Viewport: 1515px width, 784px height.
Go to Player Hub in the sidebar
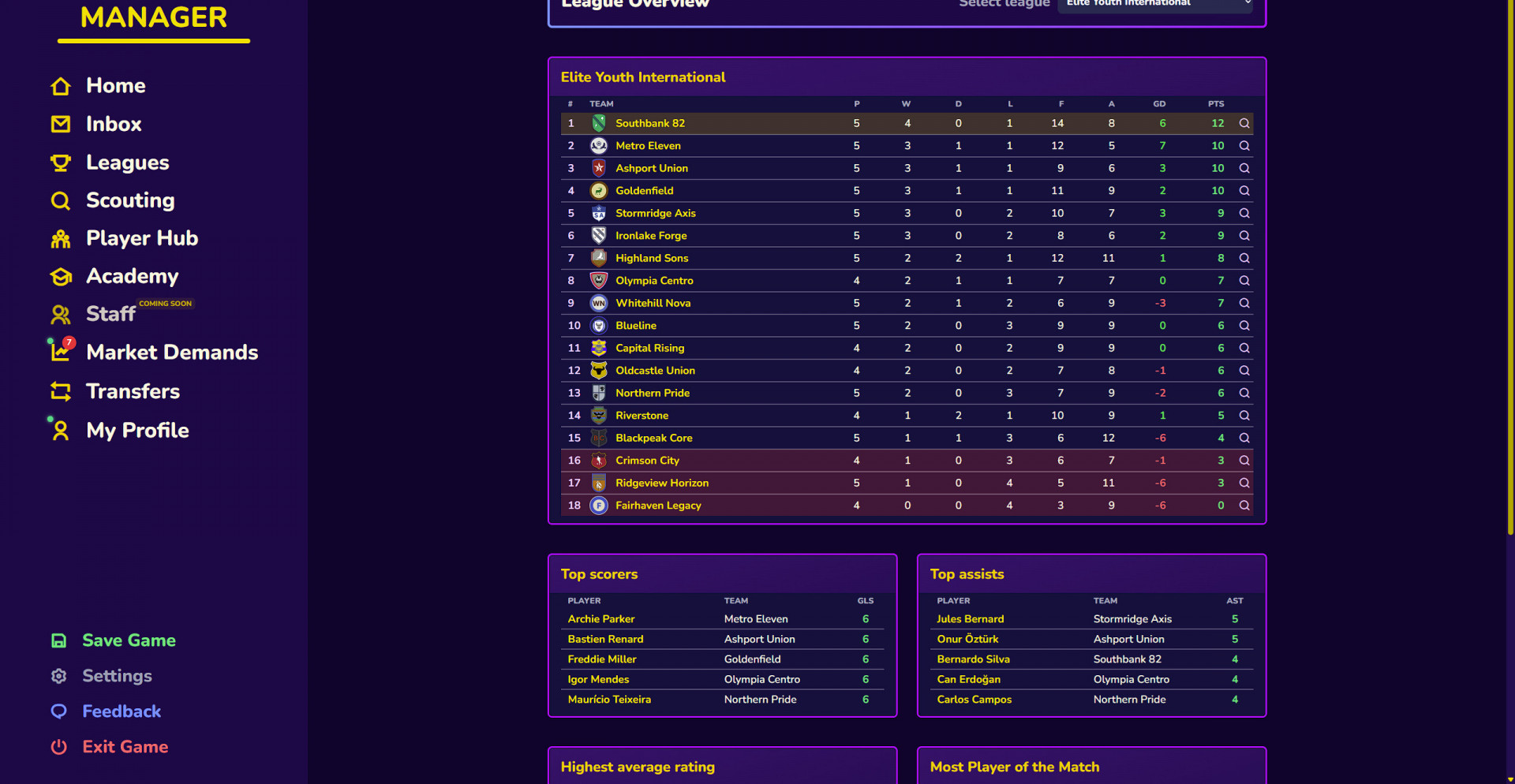pos(142,238)
